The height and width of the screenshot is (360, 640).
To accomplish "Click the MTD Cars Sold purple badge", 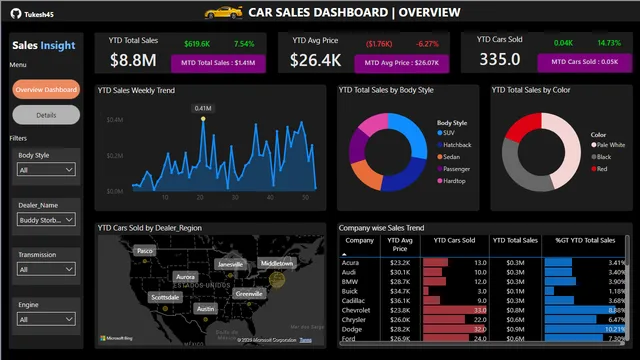I will [x=584, y=62].
